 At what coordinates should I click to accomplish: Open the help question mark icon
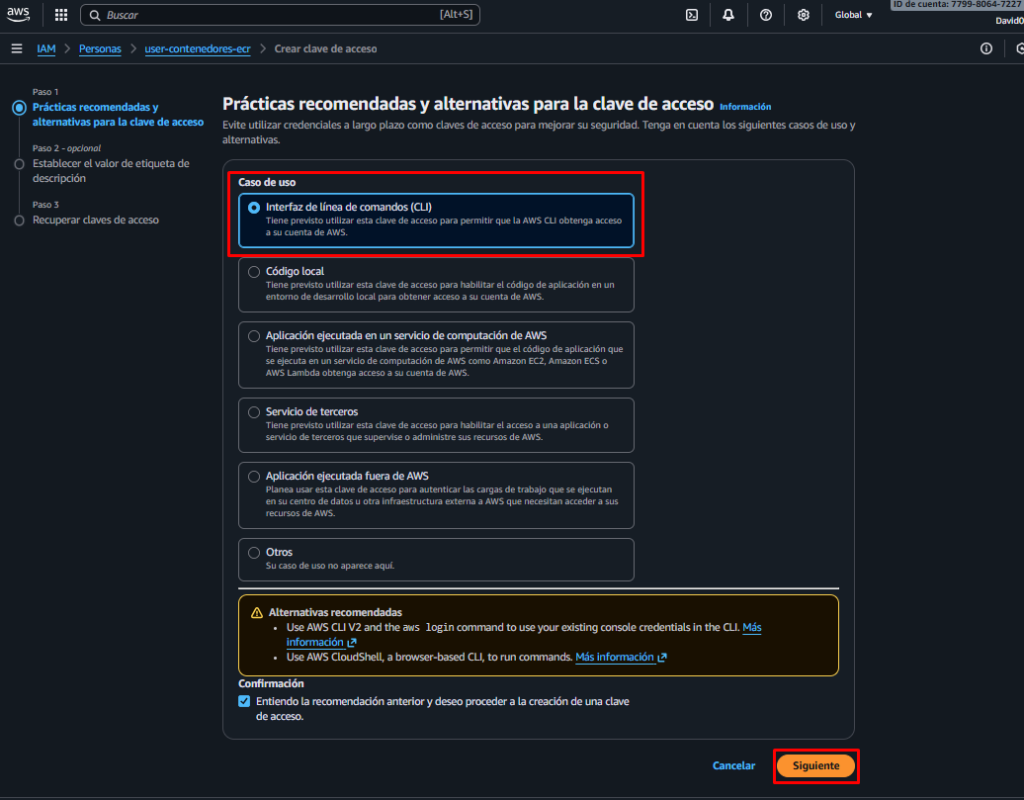(766, 15)
